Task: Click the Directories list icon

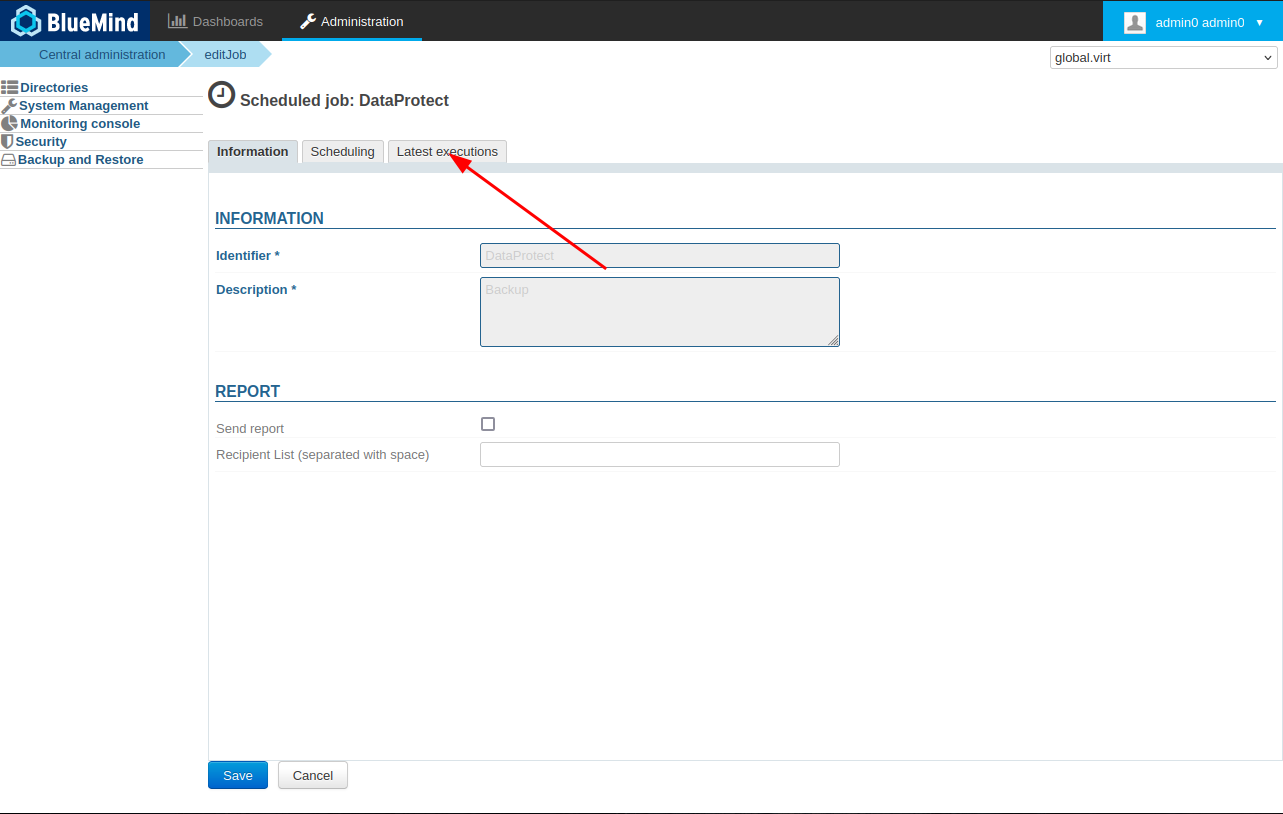Action: point(9,88)
